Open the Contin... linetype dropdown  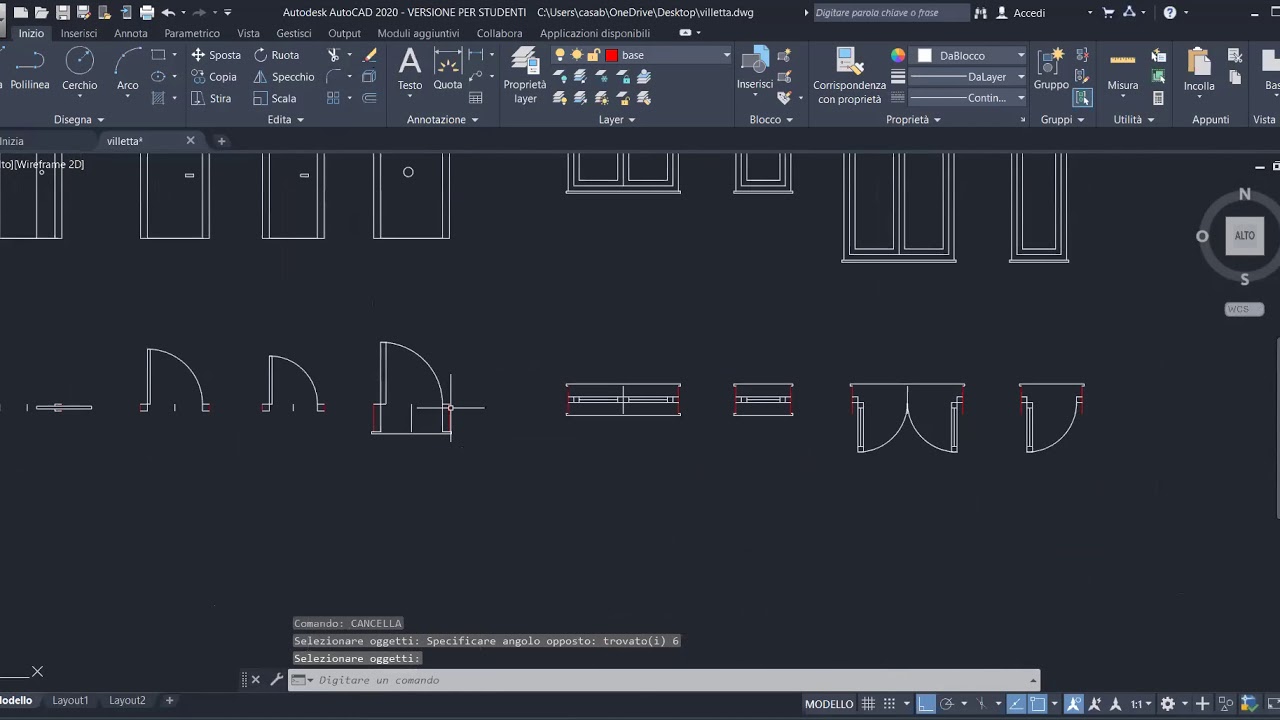1020,98
